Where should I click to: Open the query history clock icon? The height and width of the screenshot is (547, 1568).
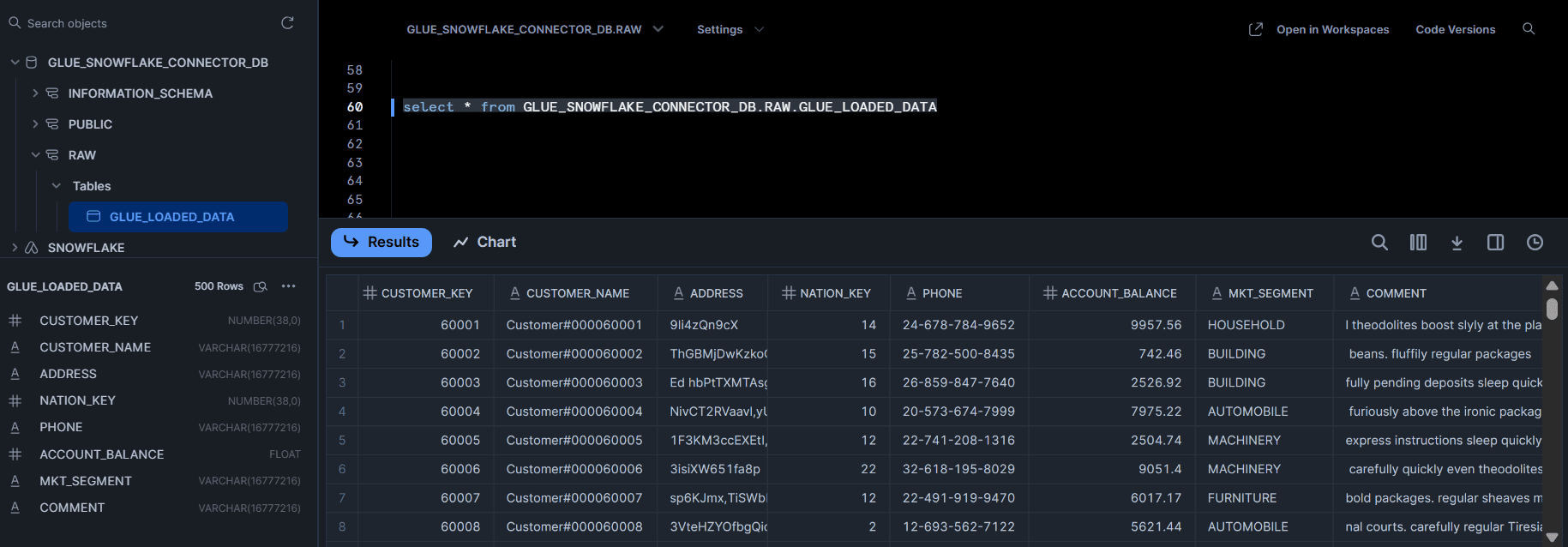tap(1535, 243)
